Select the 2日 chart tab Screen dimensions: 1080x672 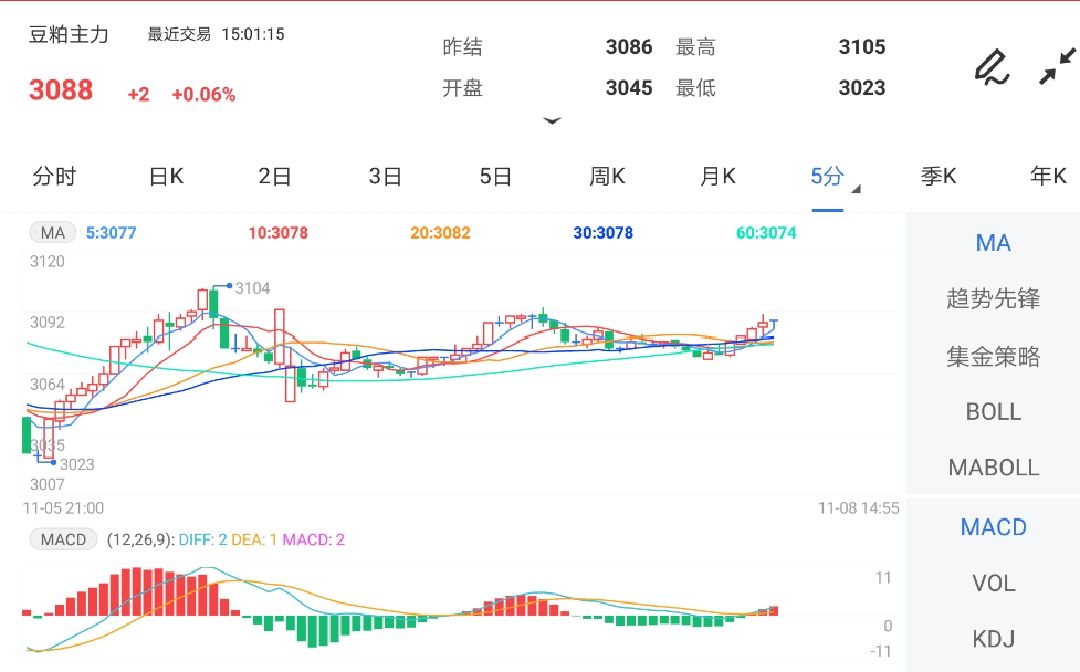click(x=275, y=177)
